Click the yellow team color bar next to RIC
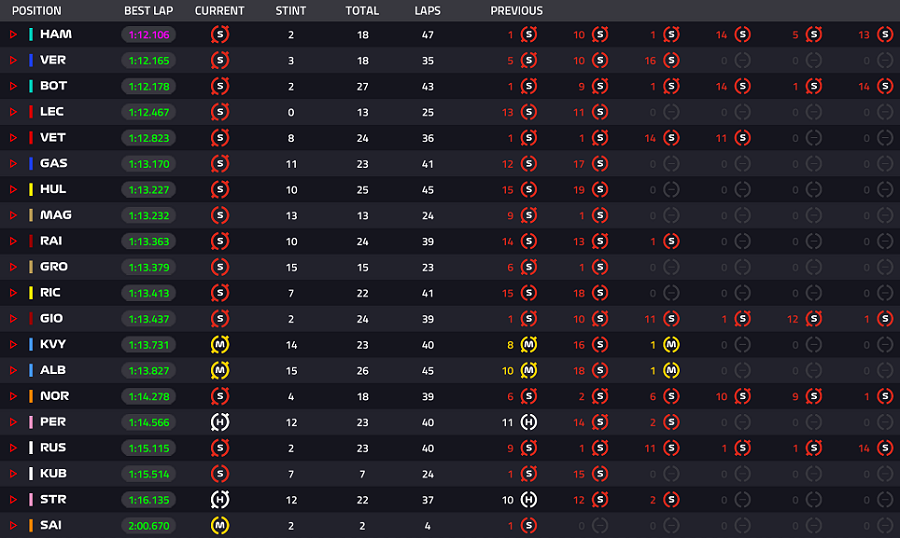The height and width of the screenshot is (538, 900). coord(31,293)
